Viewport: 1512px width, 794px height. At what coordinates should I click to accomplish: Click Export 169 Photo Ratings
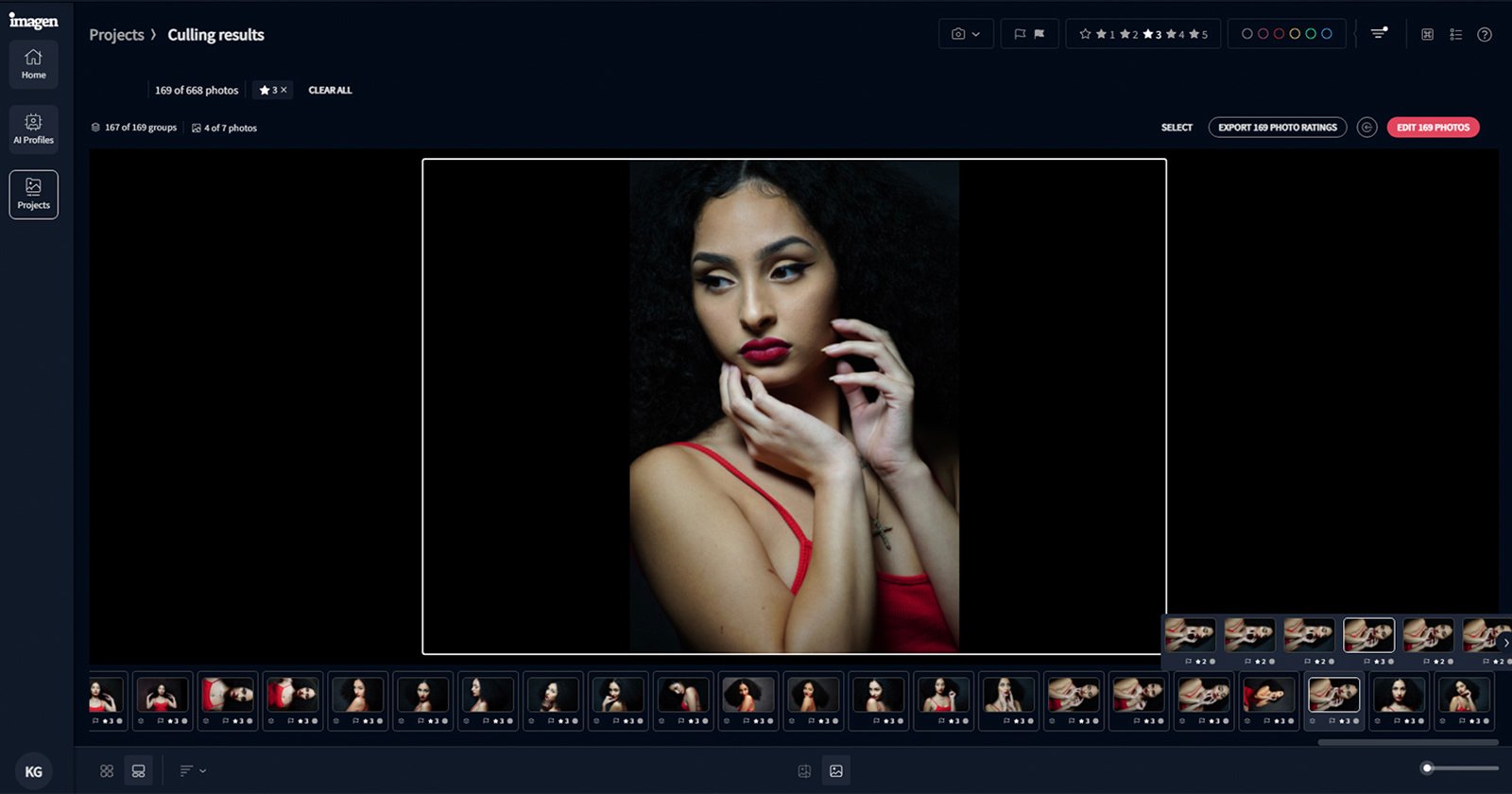[1277, 128]
